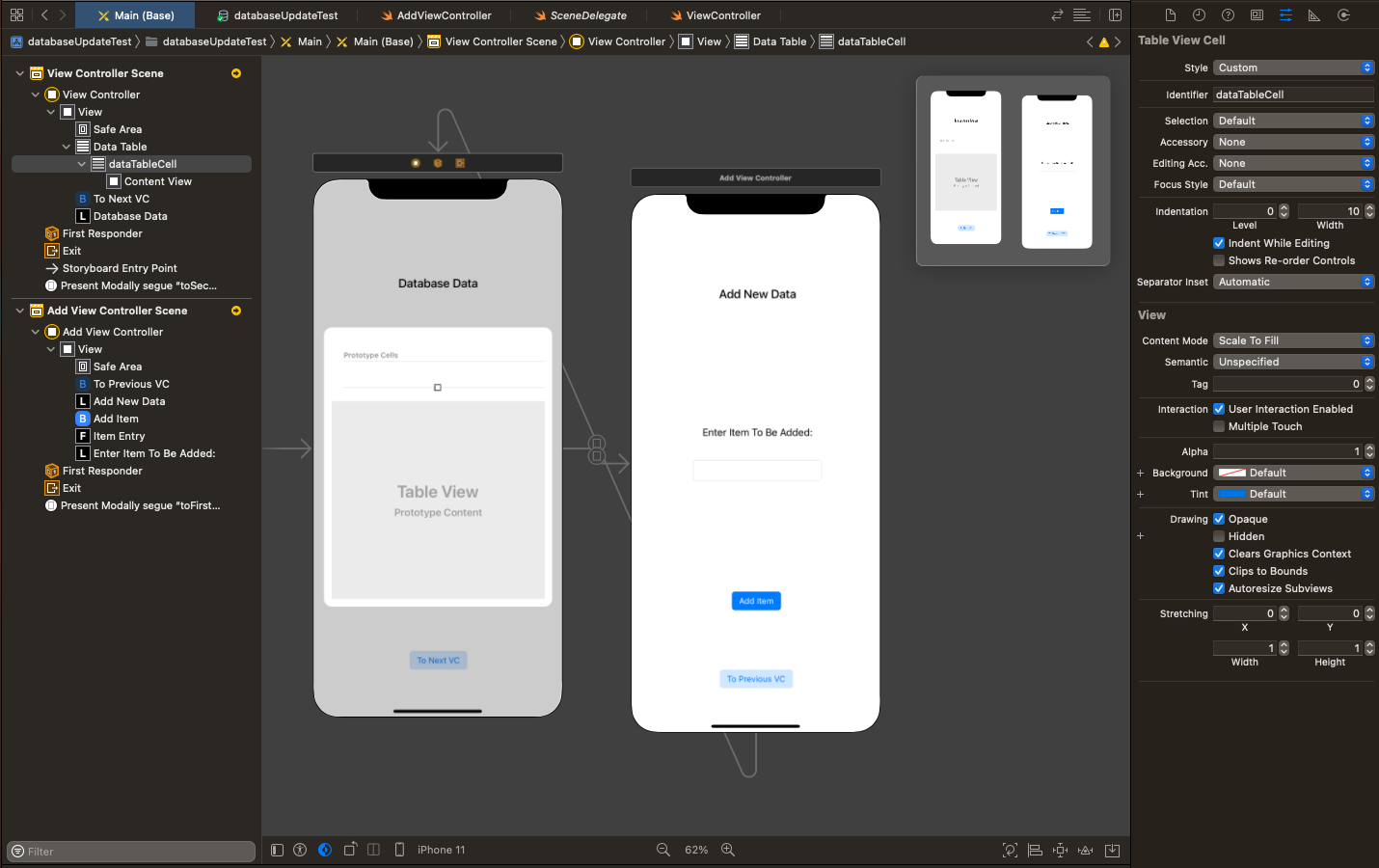Switch to the ViewController tab

[x=716, y=15]
